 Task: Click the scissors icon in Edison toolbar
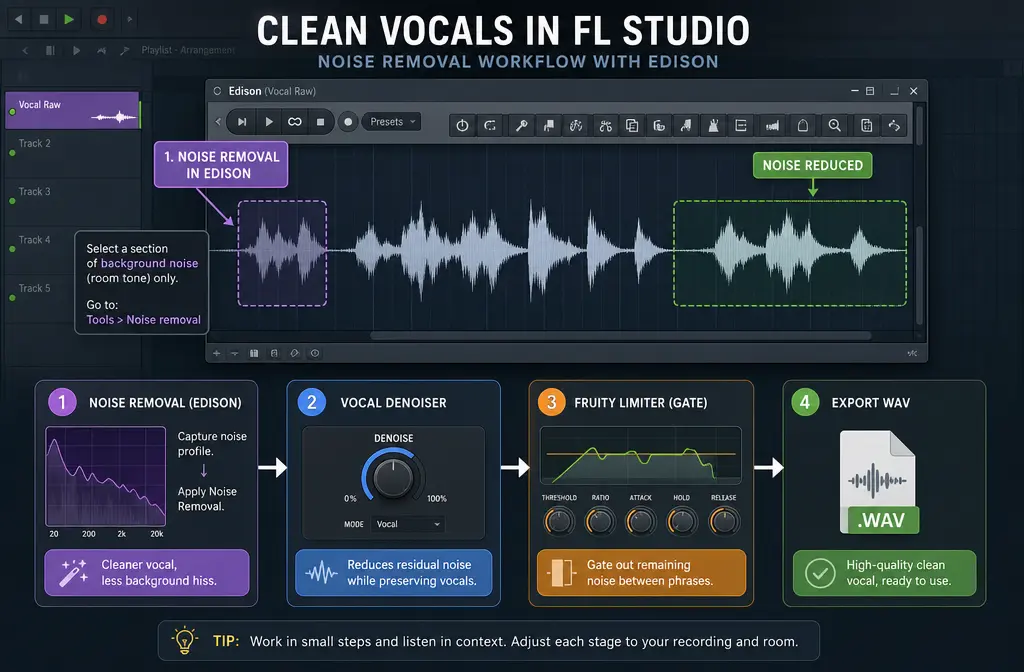click(x=605, y=125)
